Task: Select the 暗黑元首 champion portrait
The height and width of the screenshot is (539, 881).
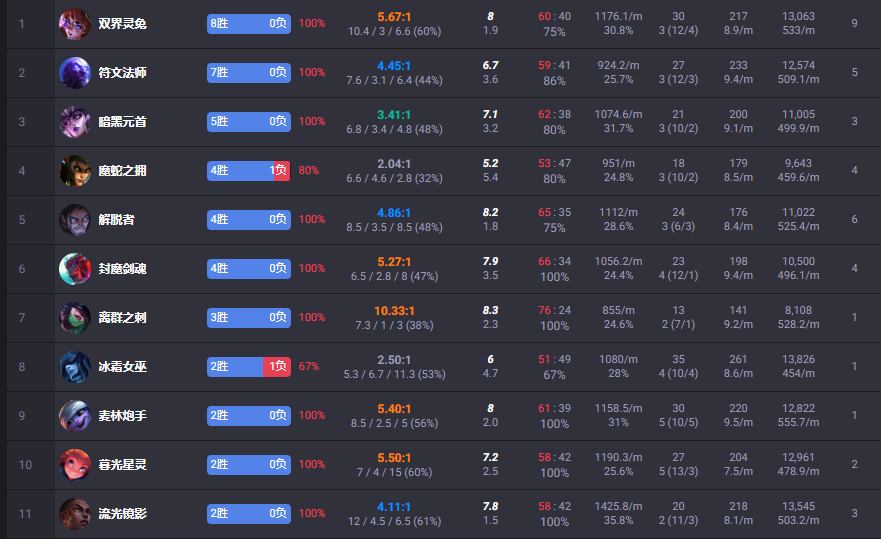Action: (74, 121)
